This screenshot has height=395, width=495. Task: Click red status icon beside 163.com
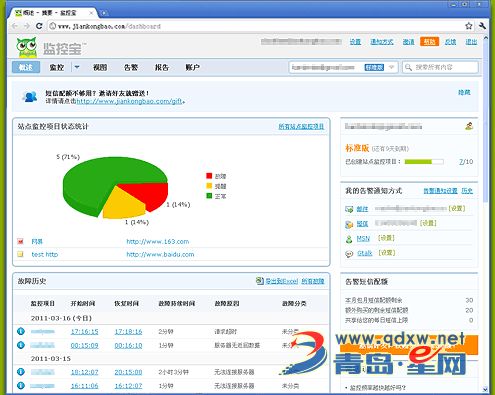tap(20, 241)
